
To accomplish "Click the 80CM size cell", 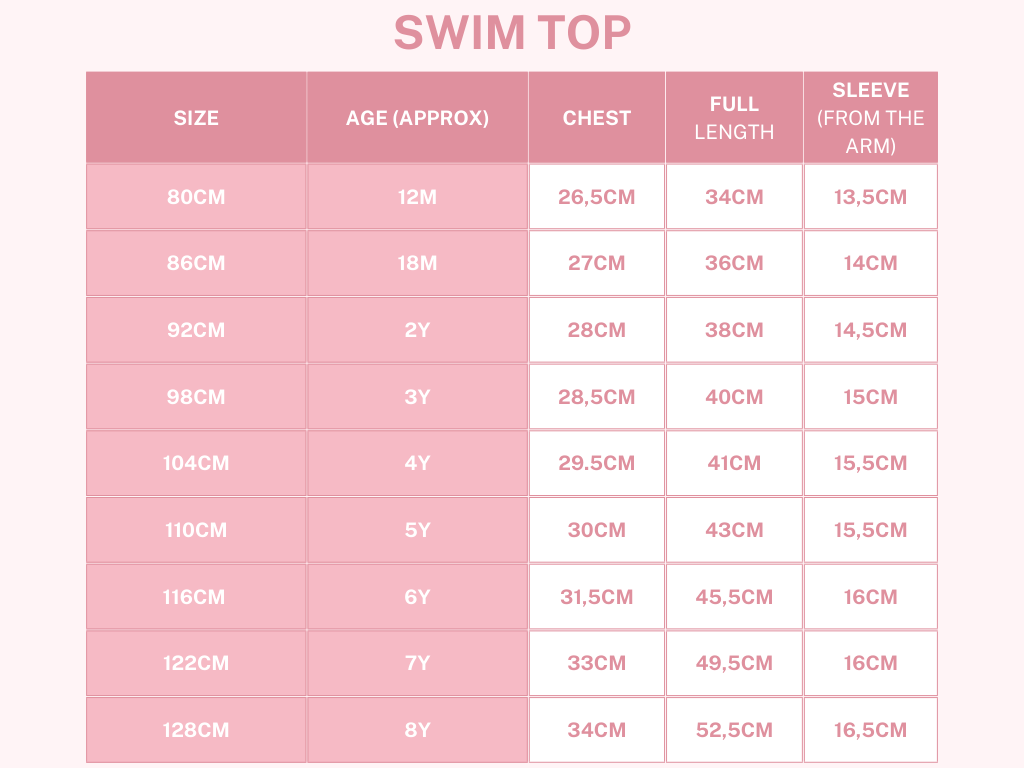I will tap(196, 197).
